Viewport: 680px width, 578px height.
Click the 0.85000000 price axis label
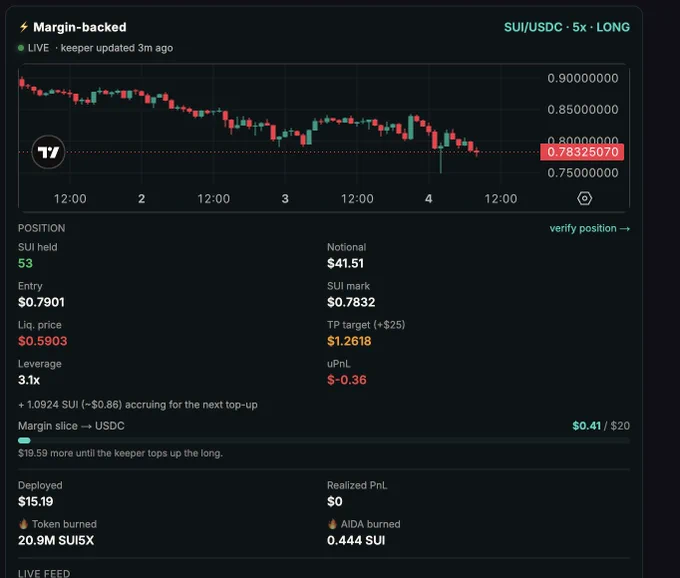[x=582, y=109]
